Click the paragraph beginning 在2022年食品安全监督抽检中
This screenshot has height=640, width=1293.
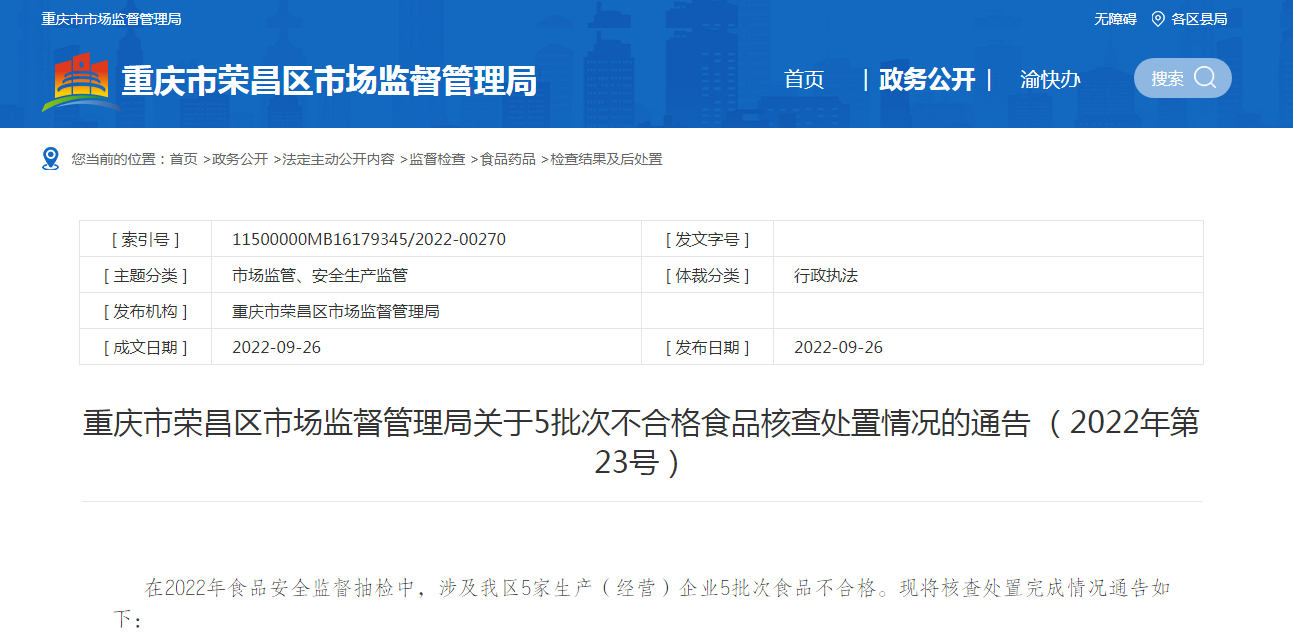pyautogui.click(x=641, y=604)
